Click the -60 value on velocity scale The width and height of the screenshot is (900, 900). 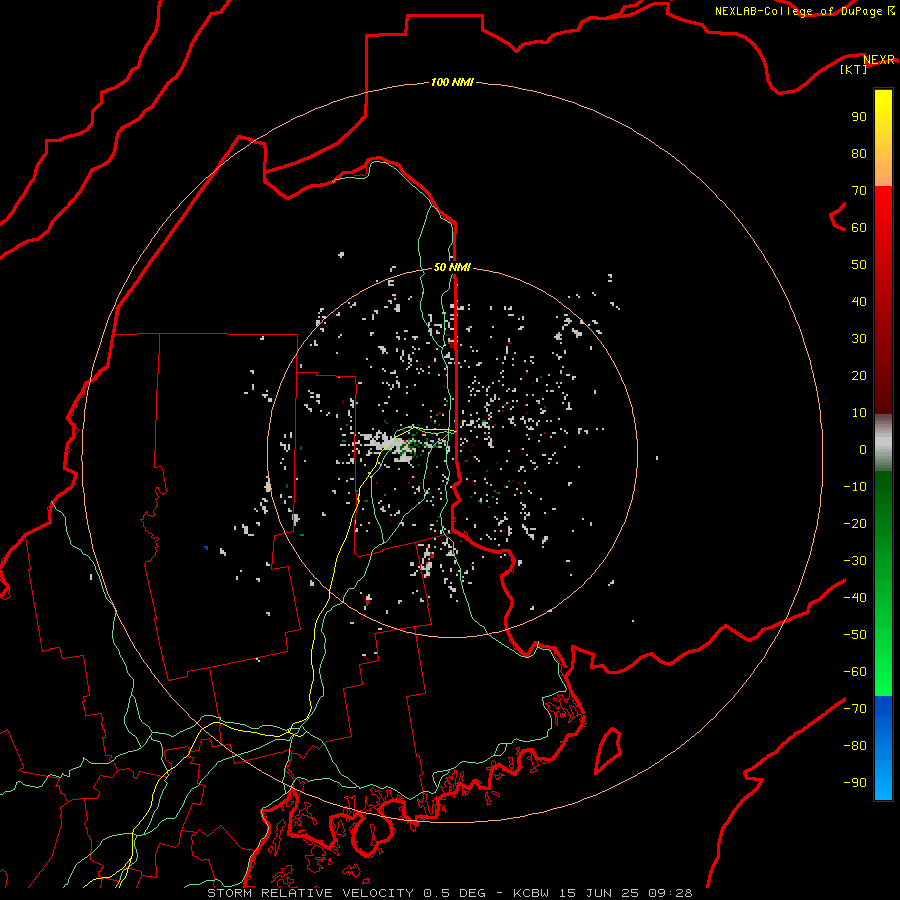(x=855, y=672)
